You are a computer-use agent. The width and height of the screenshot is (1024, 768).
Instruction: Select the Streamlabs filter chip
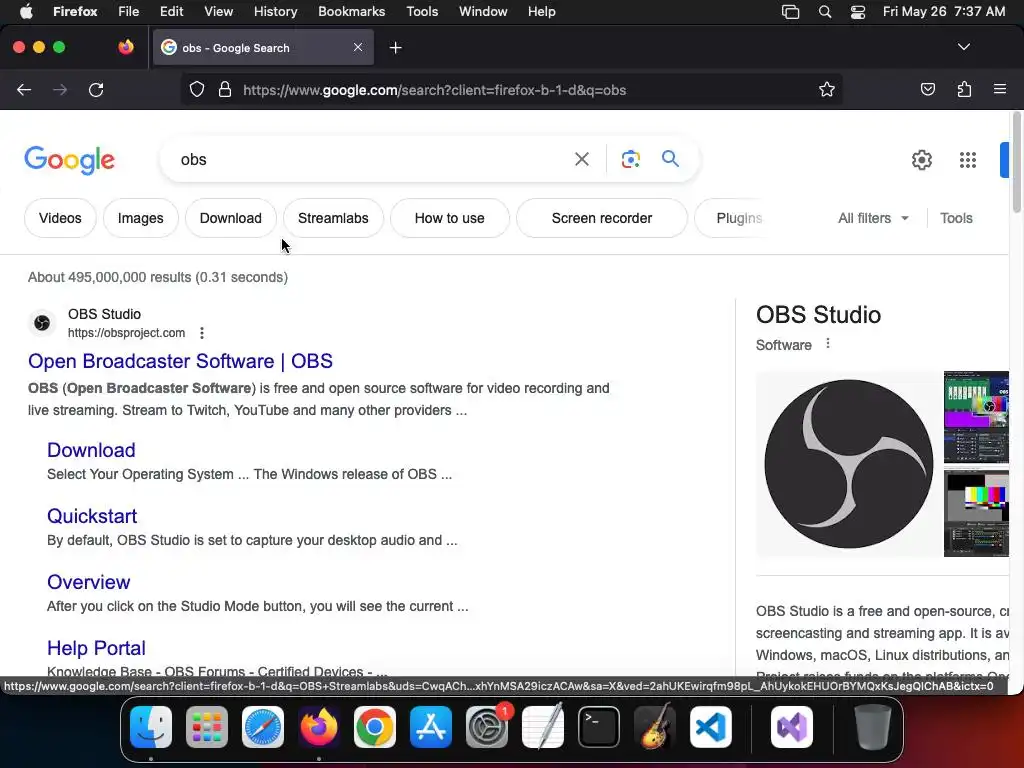point(333,218)
